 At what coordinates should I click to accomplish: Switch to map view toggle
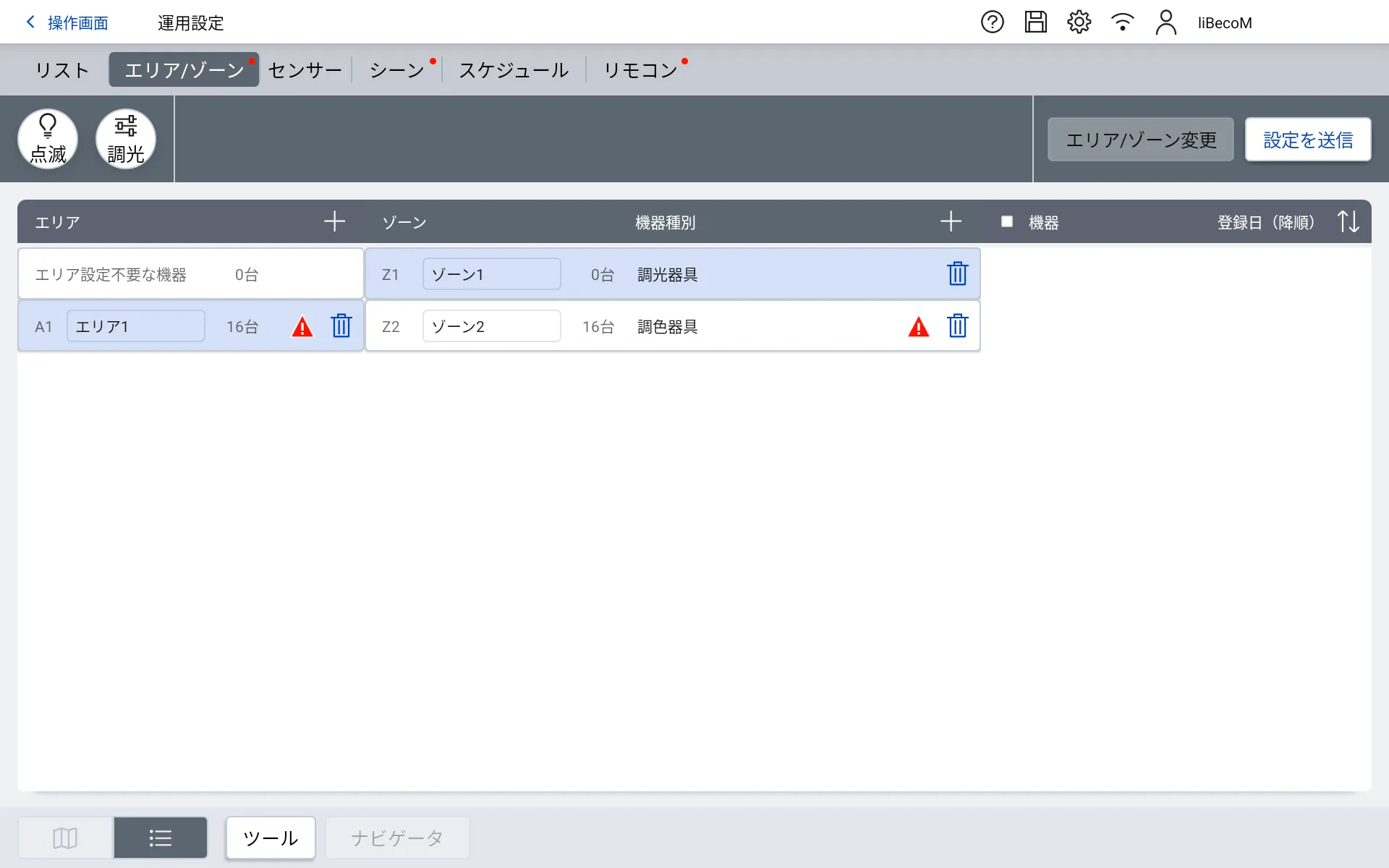[x=65, y=838]
